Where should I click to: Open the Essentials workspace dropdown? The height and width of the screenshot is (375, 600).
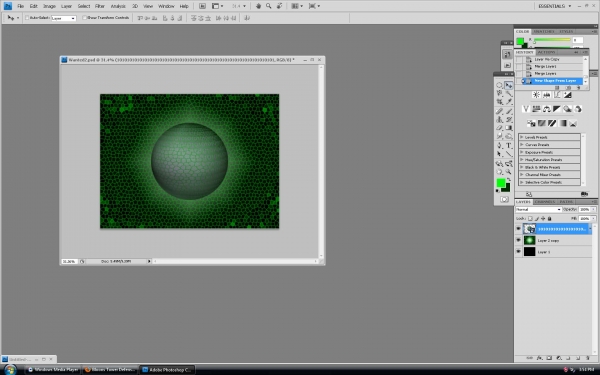554,6
